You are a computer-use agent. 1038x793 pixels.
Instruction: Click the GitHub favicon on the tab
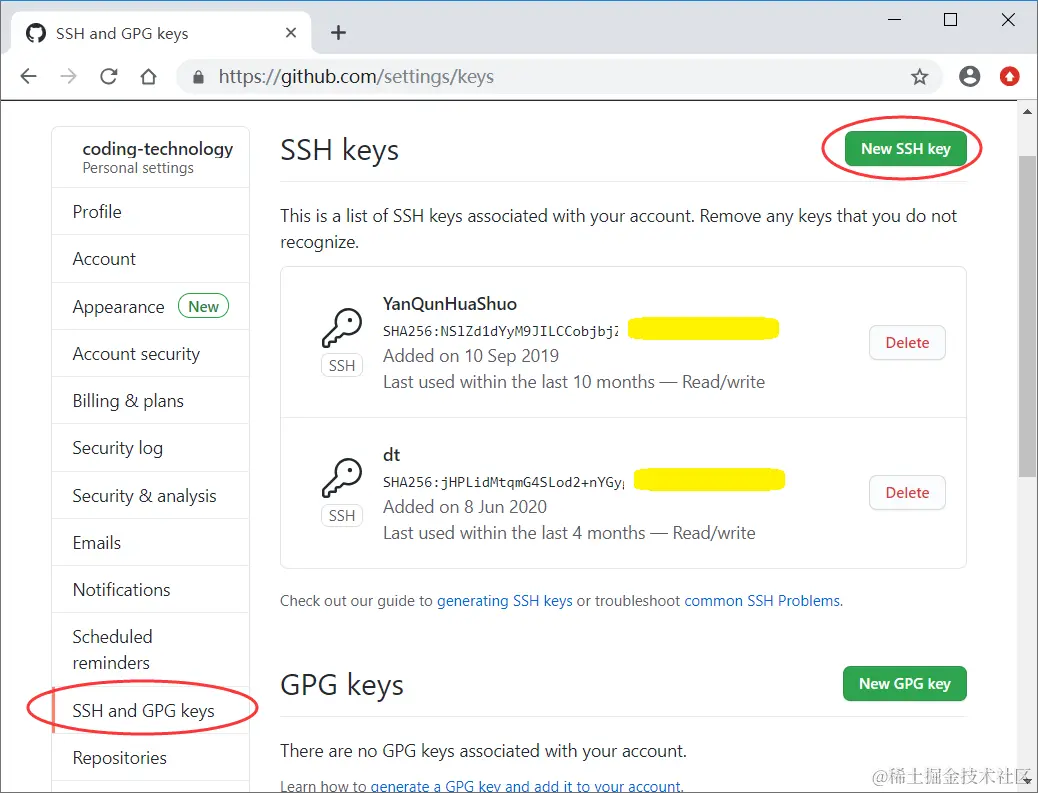point(36,33)
